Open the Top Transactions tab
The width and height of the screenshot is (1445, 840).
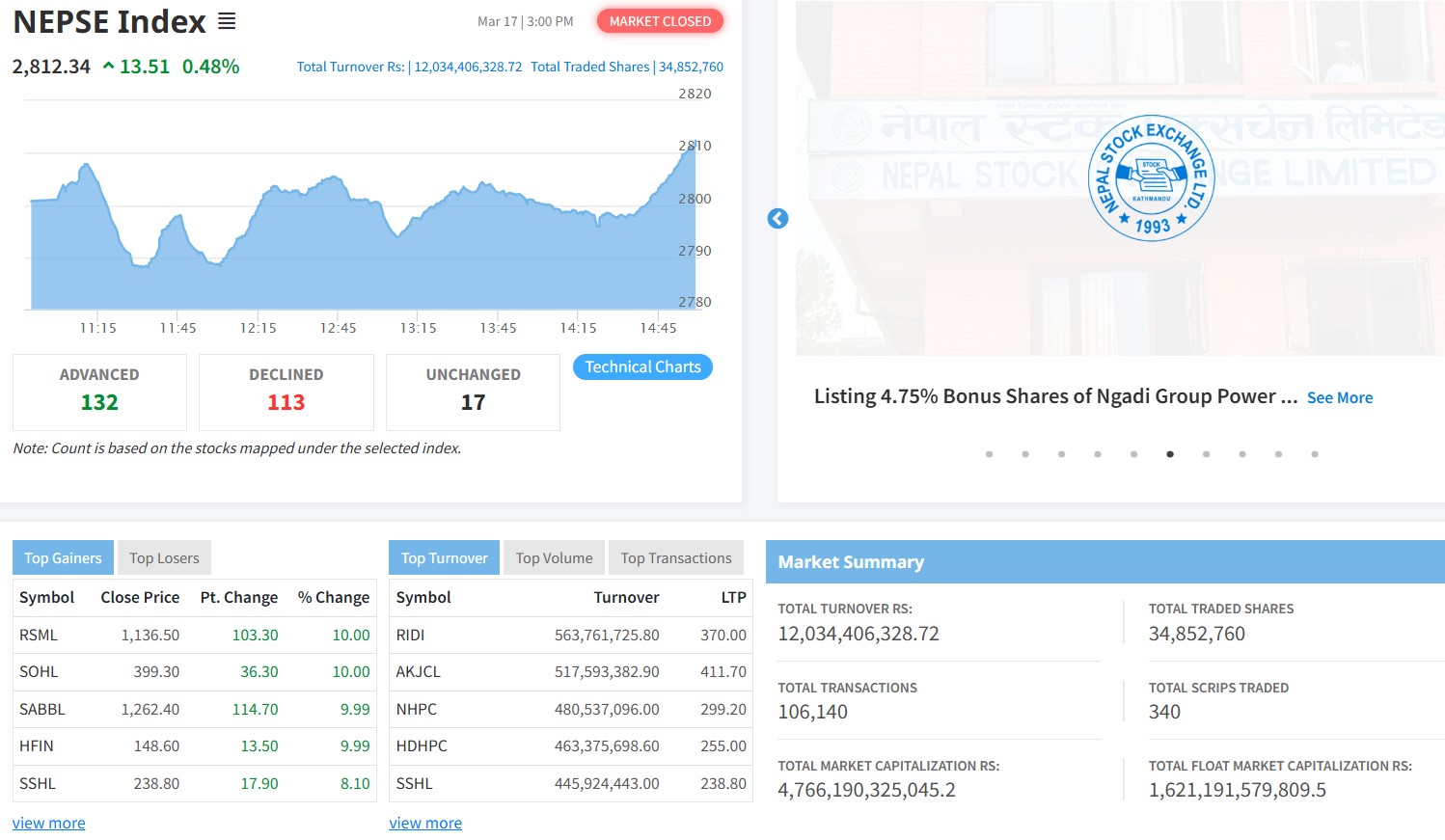(x=675, y=558)
